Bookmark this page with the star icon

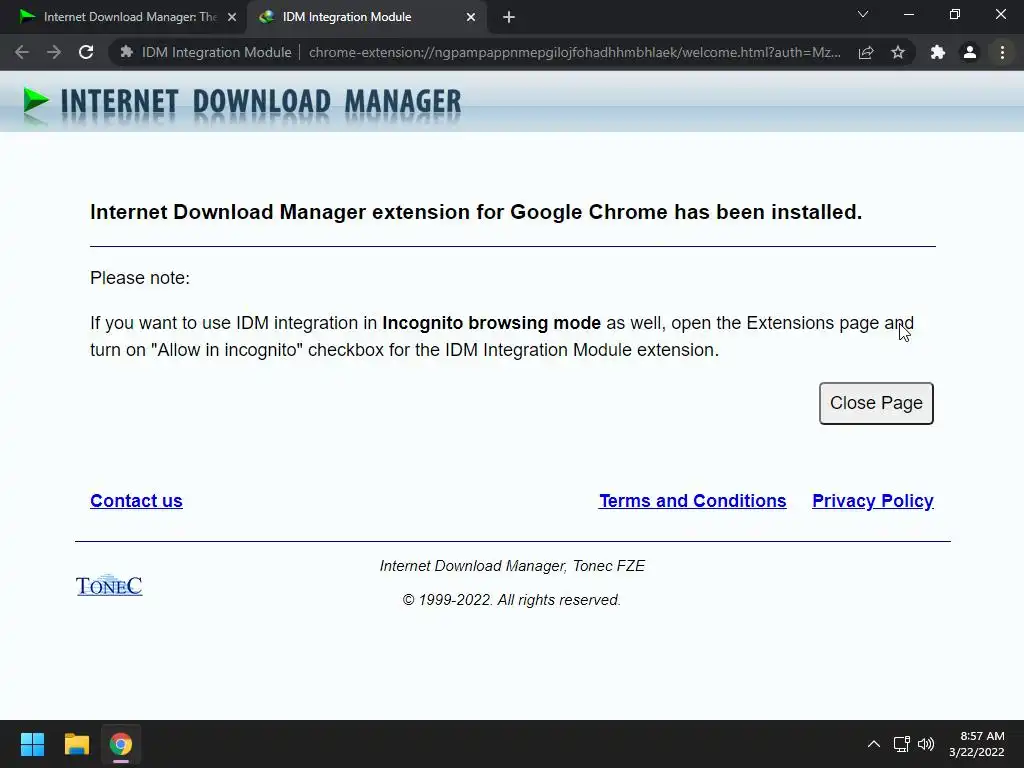pos(898,52)
